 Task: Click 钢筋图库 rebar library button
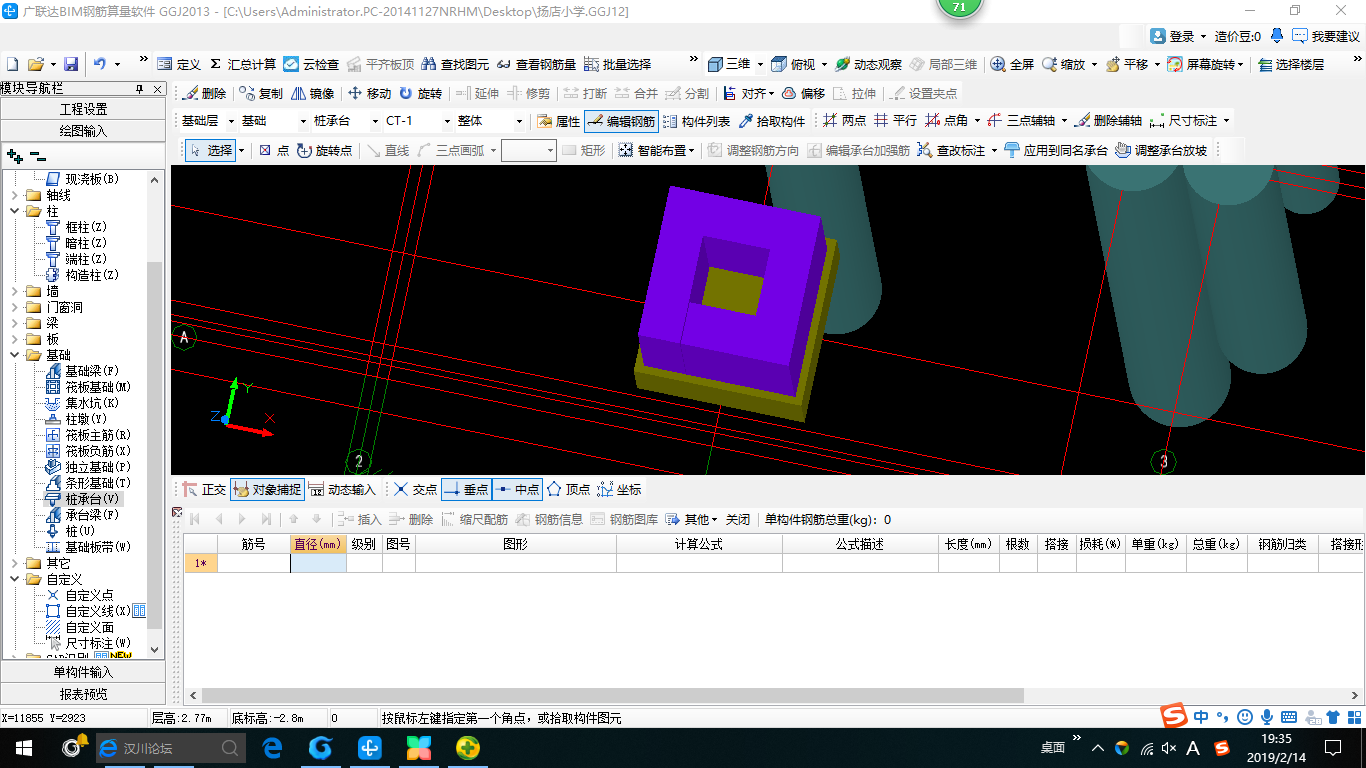point(625,519)
